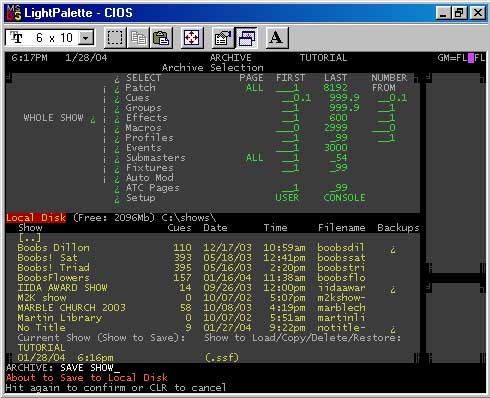Open the 6 x 10 font size dropdown
Viewport: 490px width, 398px height.
(x=86, y=38)
